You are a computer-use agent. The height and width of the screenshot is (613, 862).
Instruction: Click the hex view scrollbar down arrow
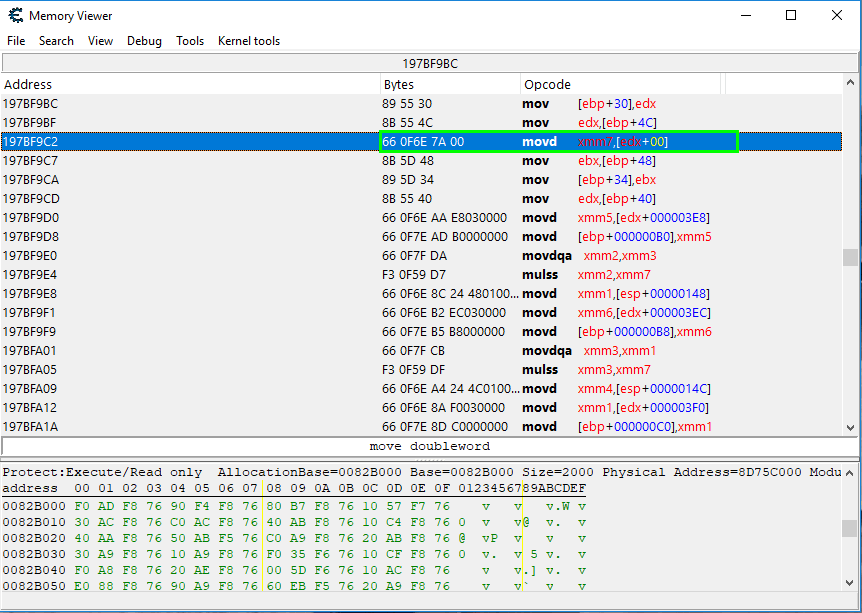tap(850, 583)
